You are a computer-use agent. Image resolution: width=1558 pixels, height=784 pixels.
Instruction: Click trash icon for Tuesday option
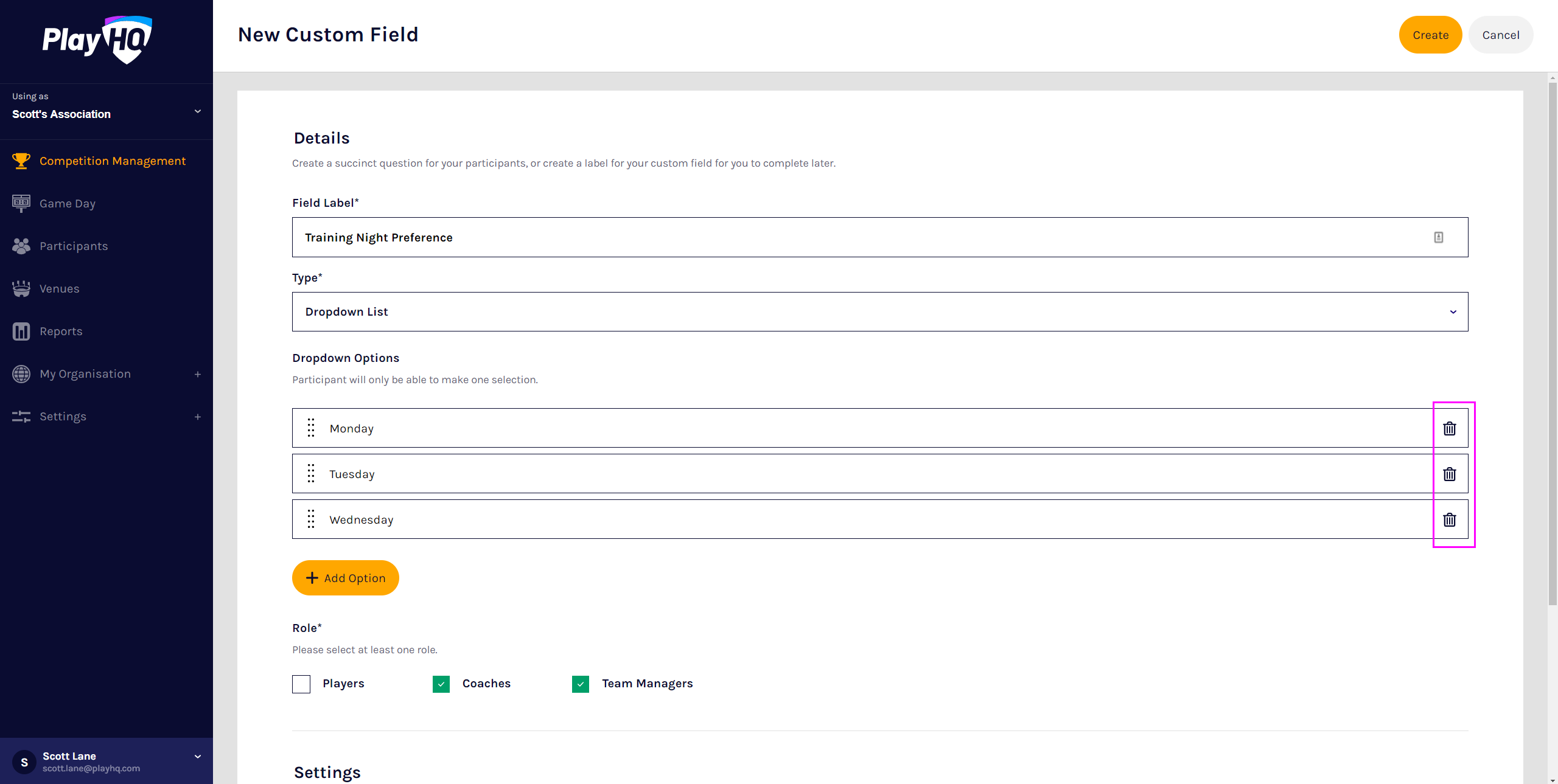[1449, 474]
